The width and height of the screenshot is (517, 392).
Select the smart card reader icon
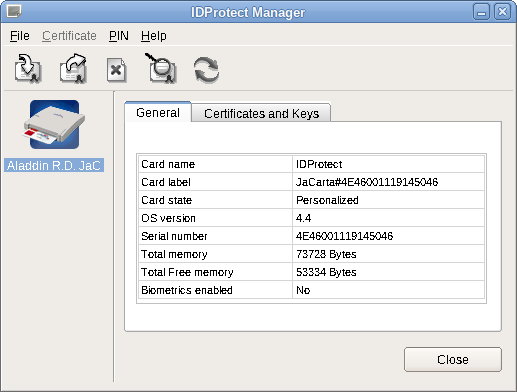point(54,124)
